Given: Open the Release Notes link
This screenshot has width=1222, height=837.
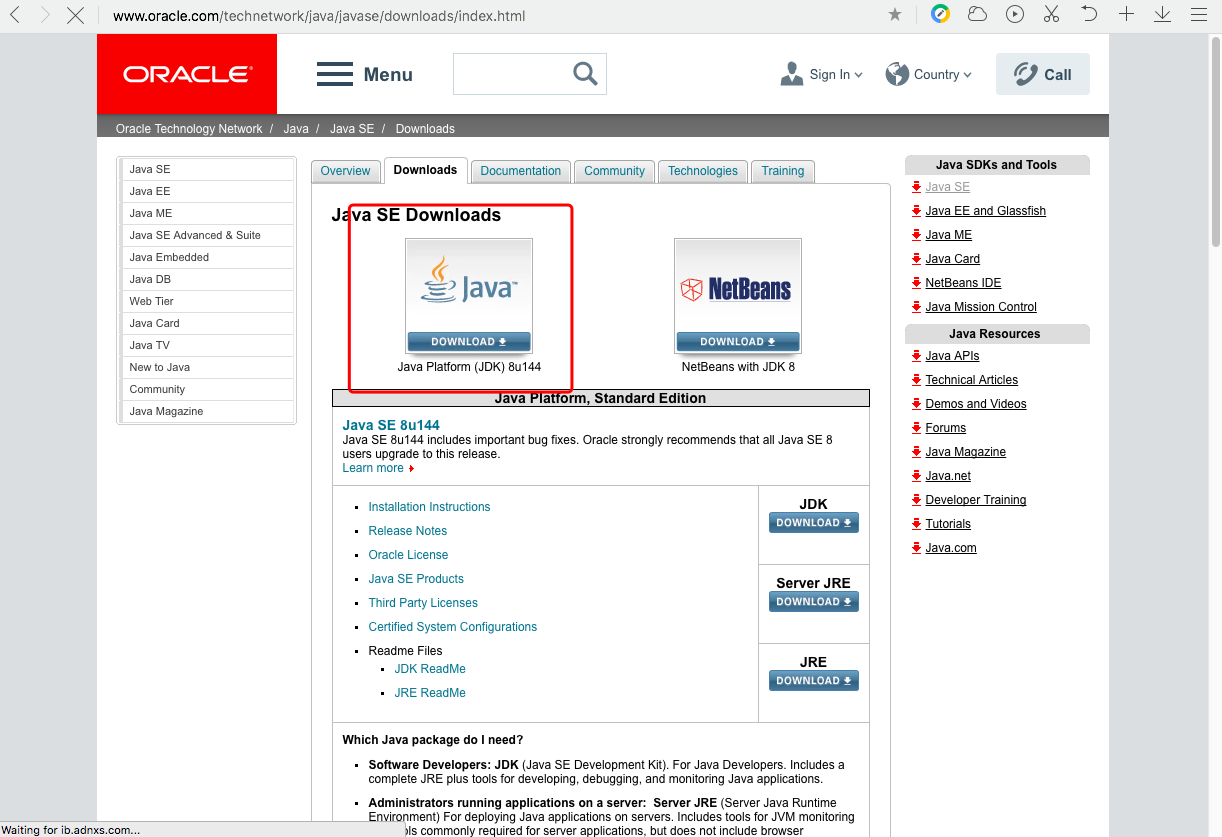Looking at the screenshot, I should pyautogui.click(x=408, y=531).
